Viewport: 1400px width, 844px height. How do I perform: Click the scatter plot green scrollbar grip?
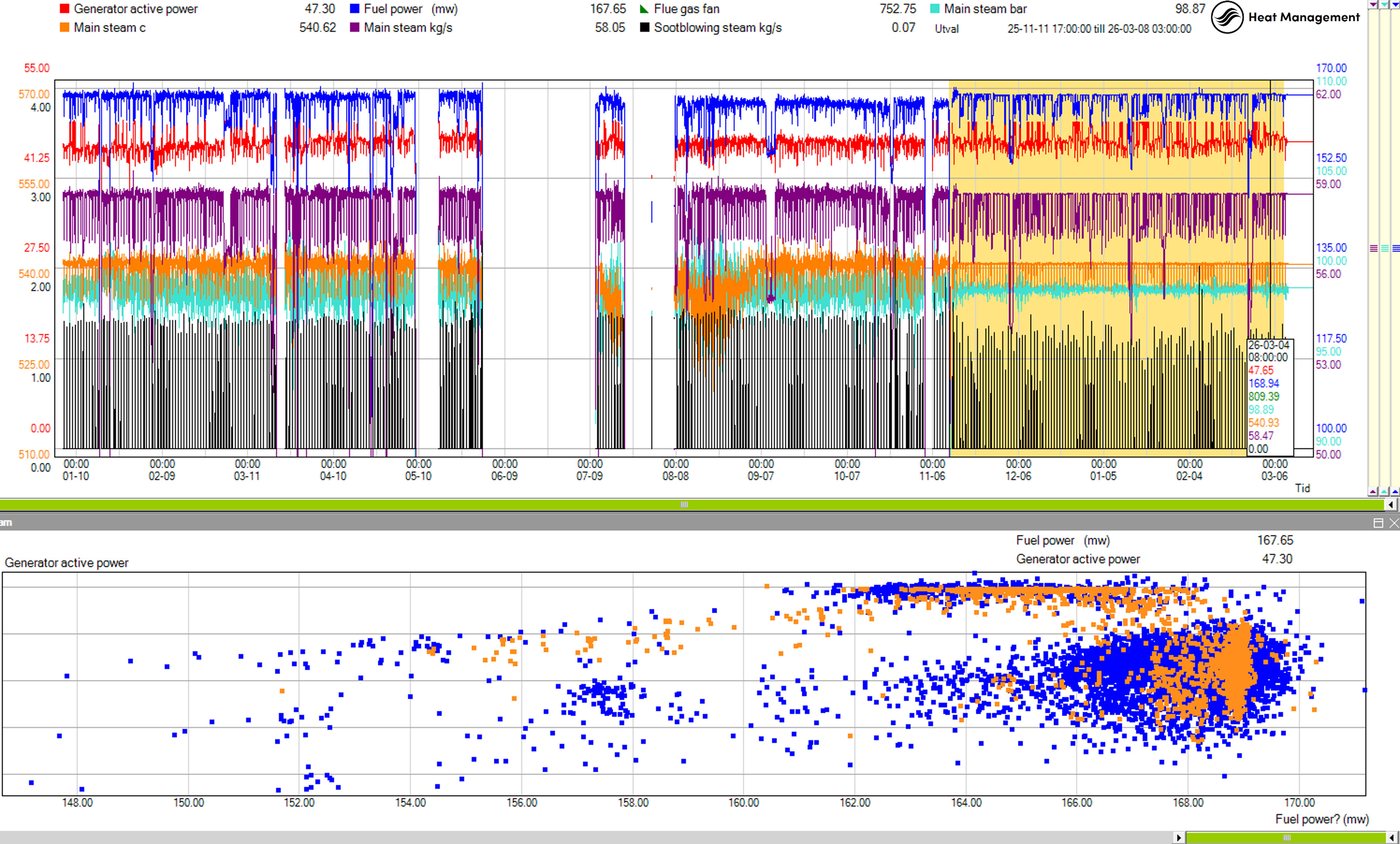(1287, 838)
